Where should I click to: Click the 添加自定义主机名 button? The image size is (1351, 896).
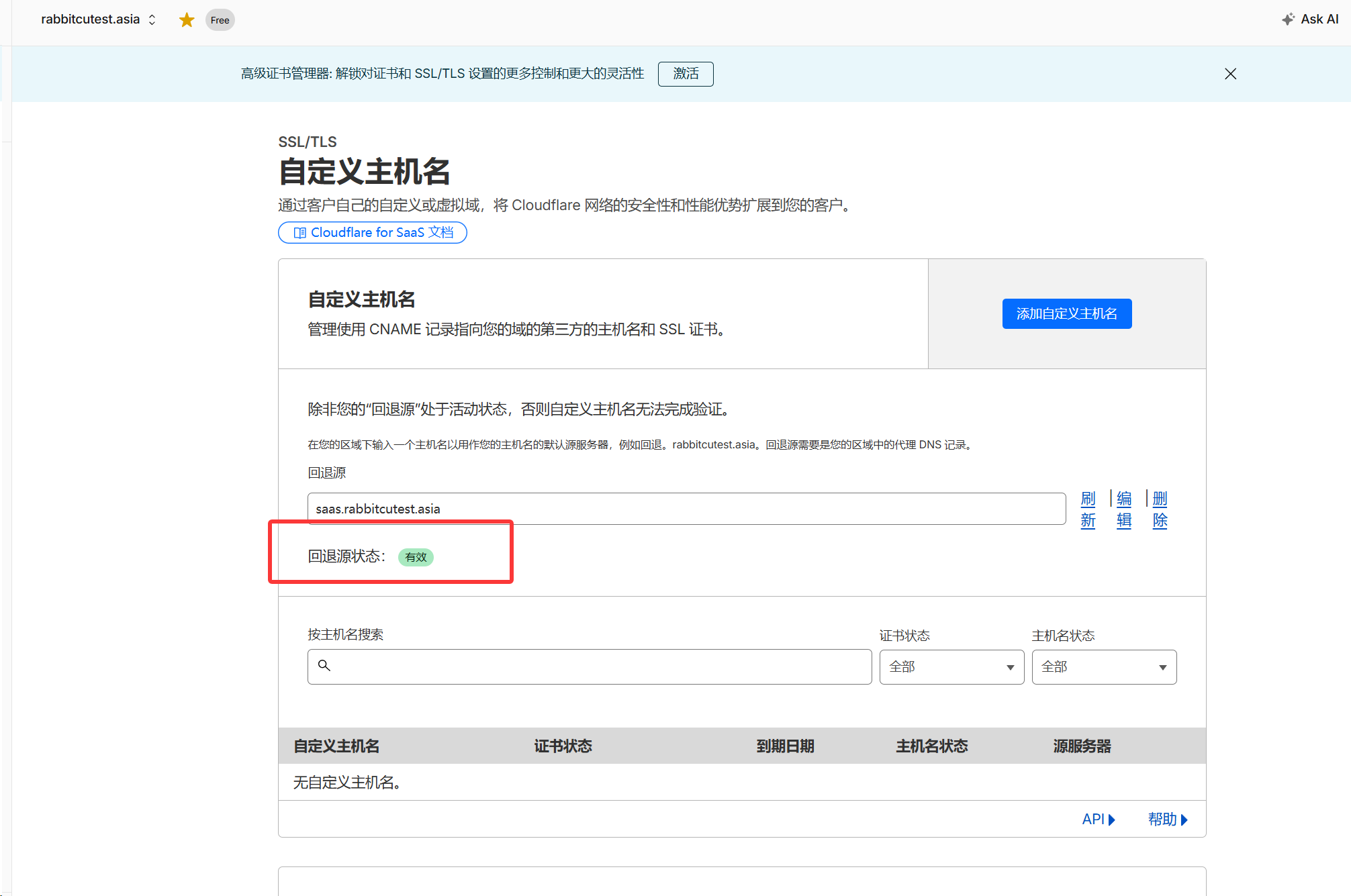tap(1066, 313)
